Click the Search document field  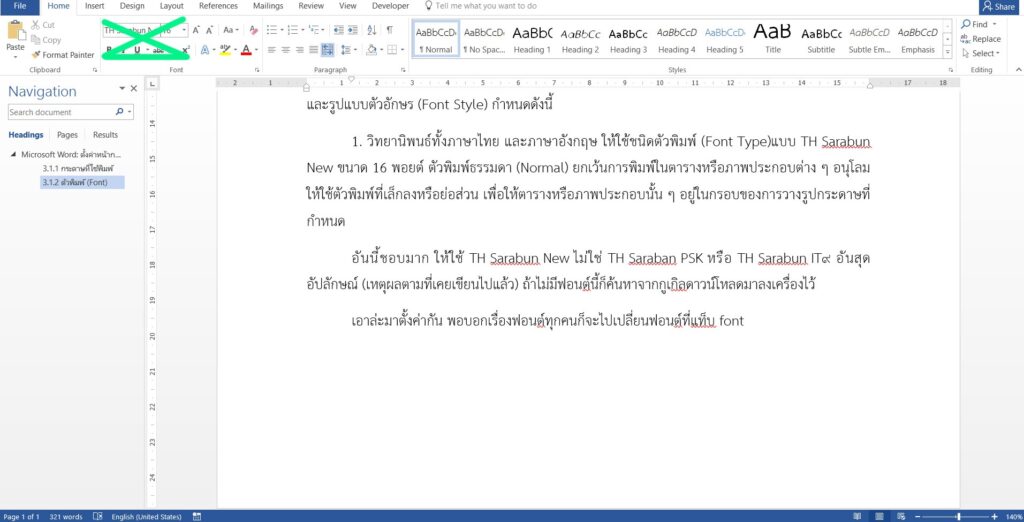60,113
